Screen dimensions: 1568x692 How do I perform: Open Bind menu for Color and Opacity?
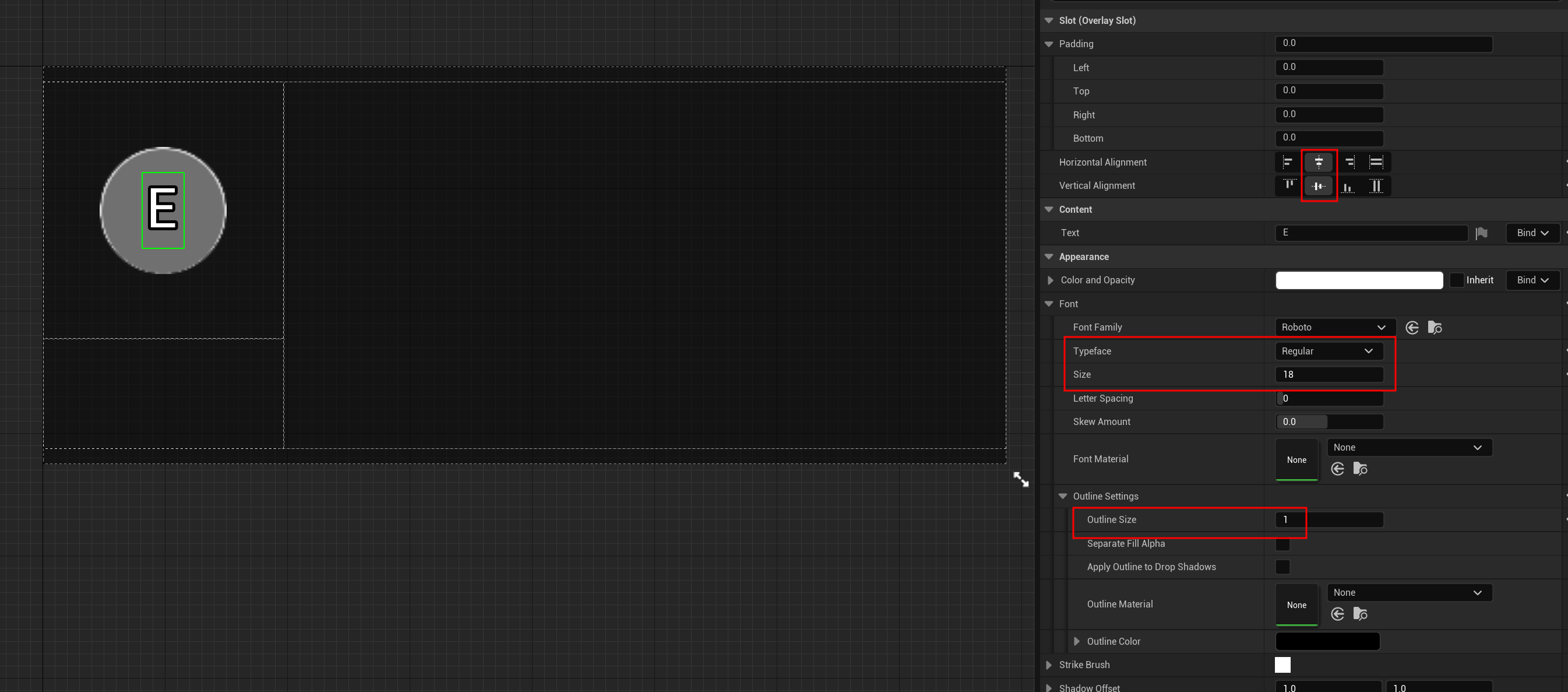click(x=1532, y=280)
